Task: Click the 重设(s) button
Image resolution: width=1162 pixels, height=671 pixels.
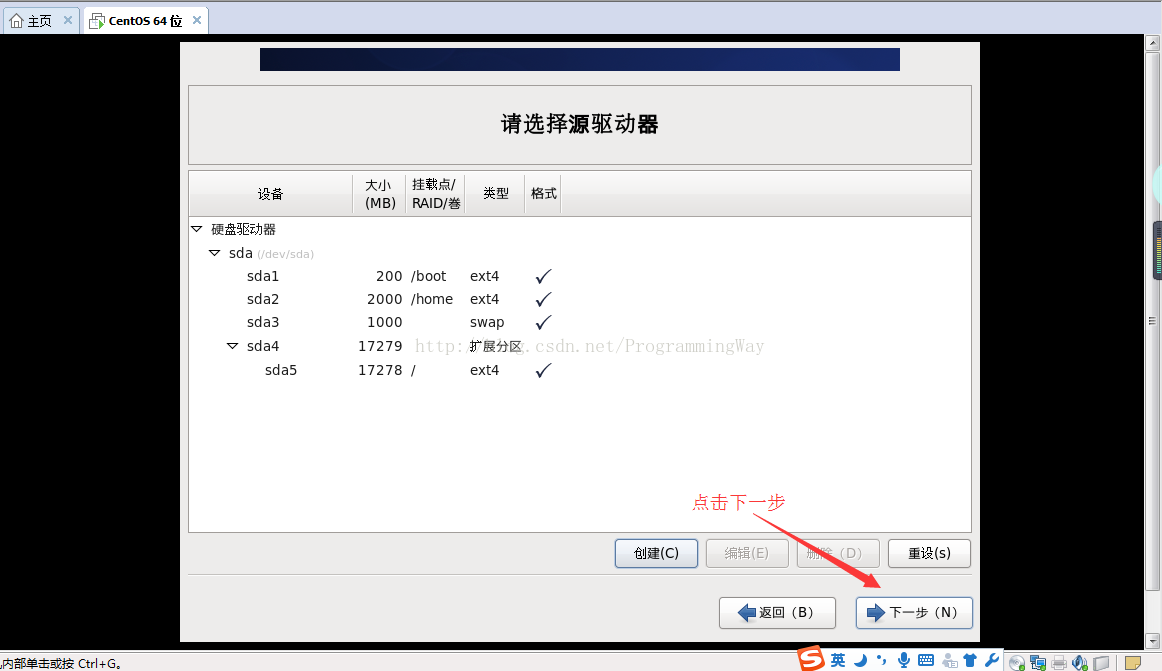Action: pyautogui.click(x=929, y=553)
